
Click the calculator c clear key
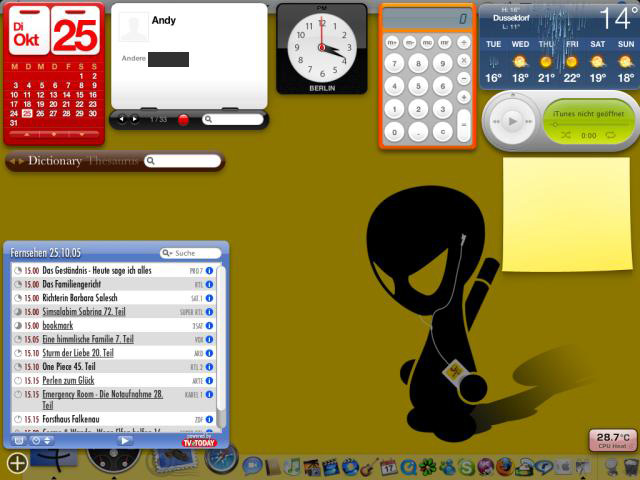pos(443,132)
